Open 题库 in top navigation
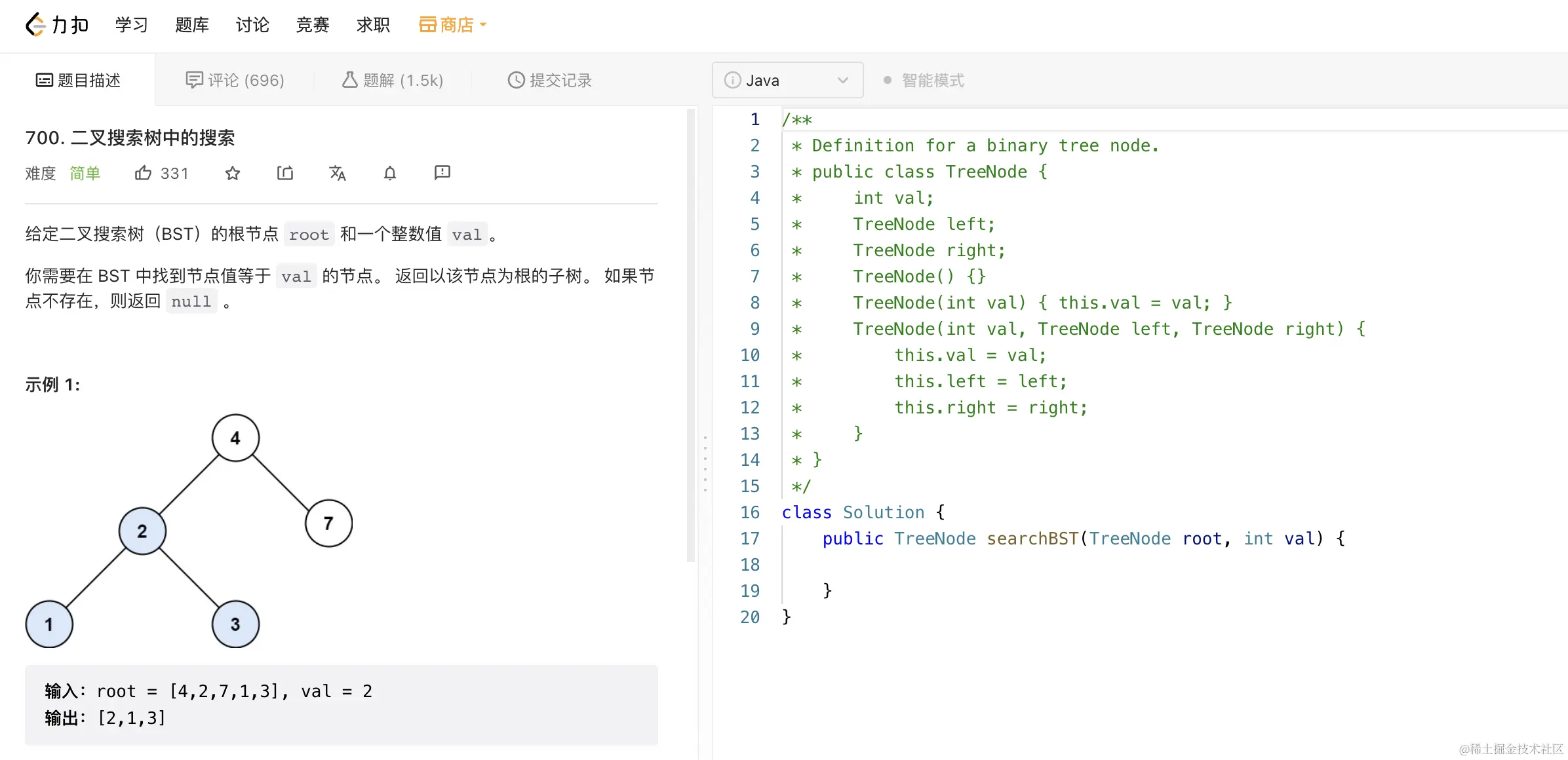The width and height of the screenshot is (1568, 760). (x=191, y=25)
